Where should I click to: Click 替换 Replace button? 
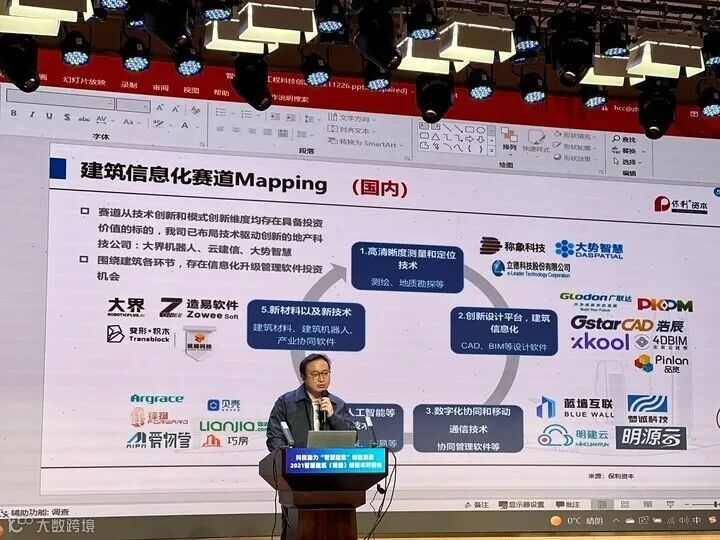click(x=626, y=151)
